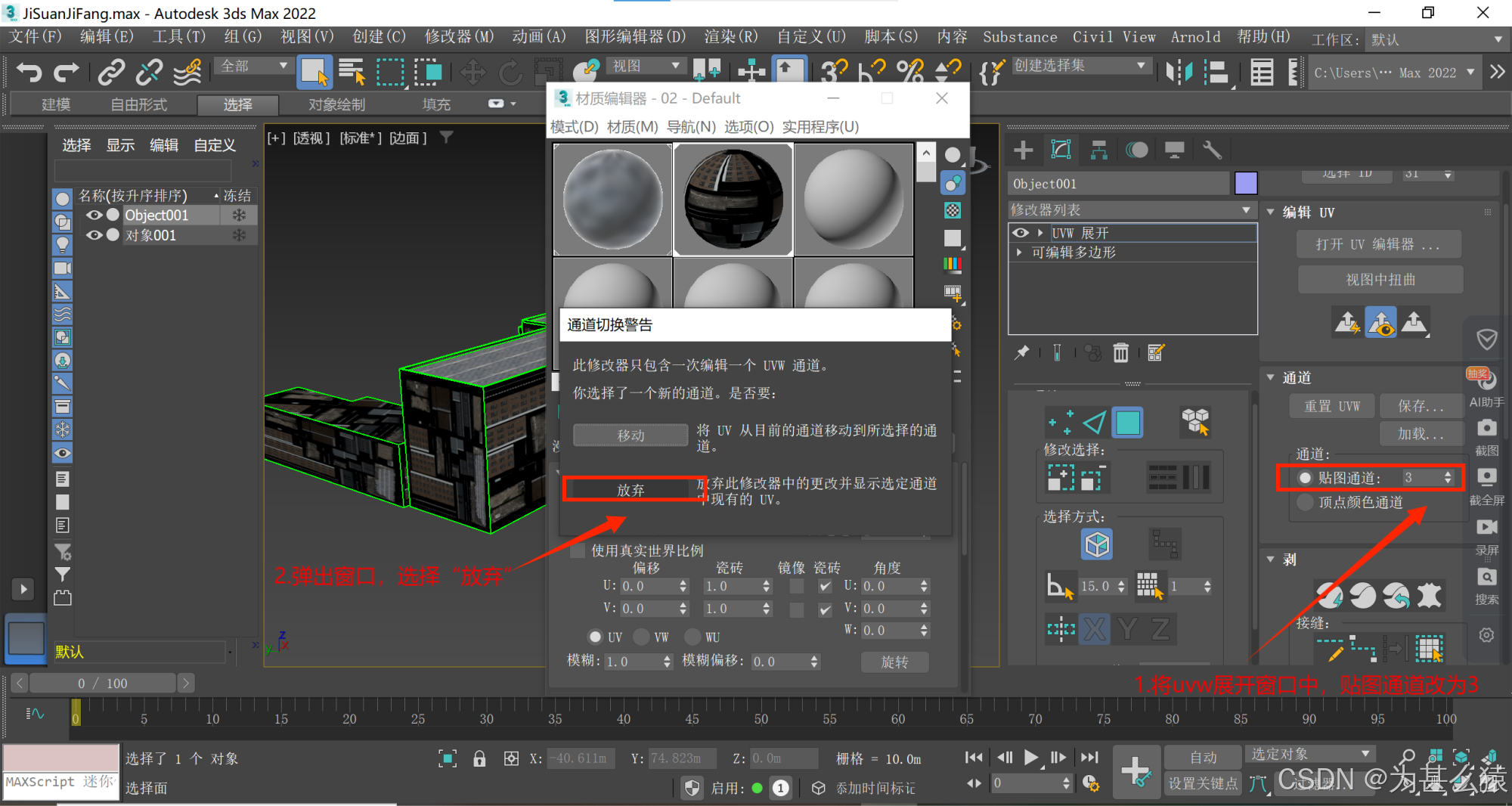Toggle the Percent Snap icon
1512x806 pixels.
(x=910, y=72)
